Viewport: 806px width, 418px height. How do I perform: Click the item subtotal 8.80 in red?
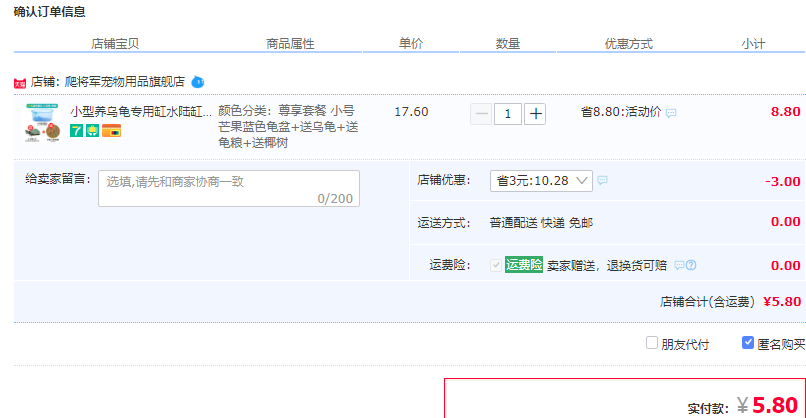[785, 112]
